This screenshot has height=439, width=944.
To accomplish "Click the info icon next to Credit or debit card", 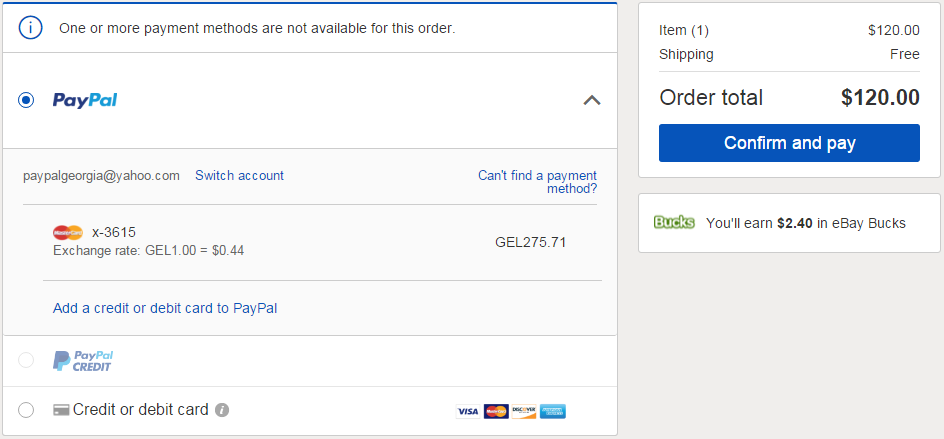I will (222, 410).
